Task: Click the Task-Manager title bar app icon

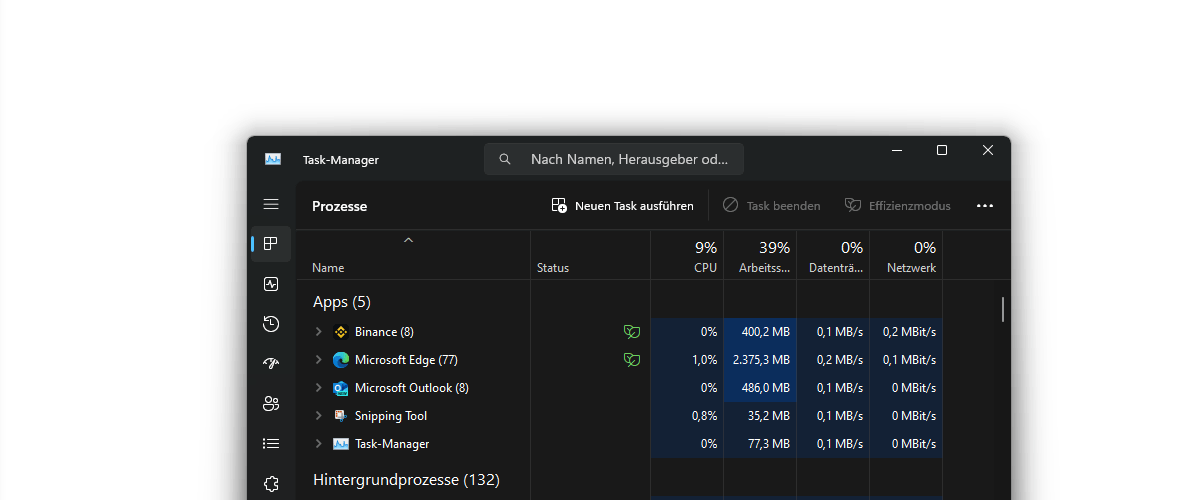Action: coord(273,159)
